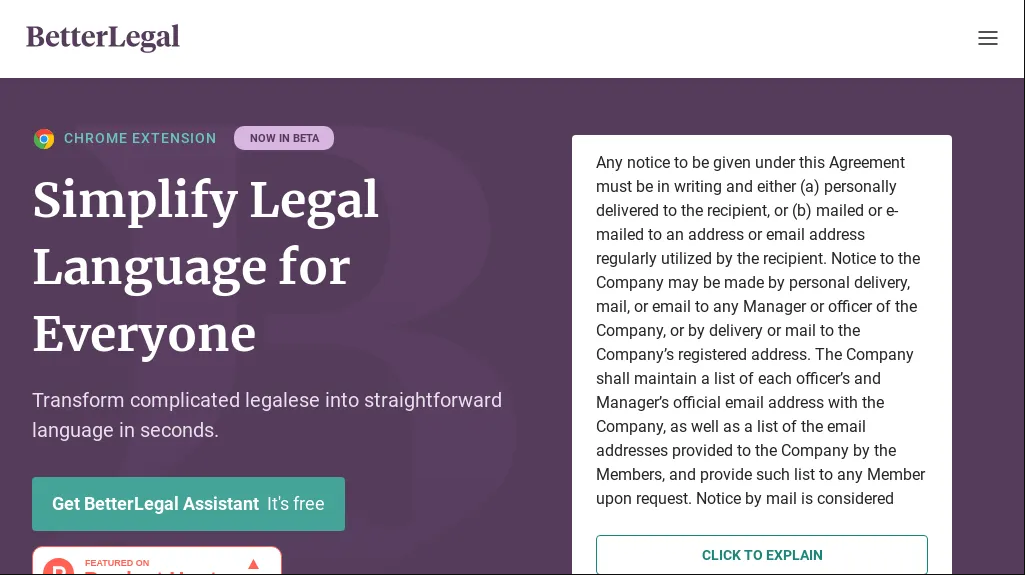The image size is (1025, 575).
Task: Click inside the legal notice text box
Action: click(761, 330)
